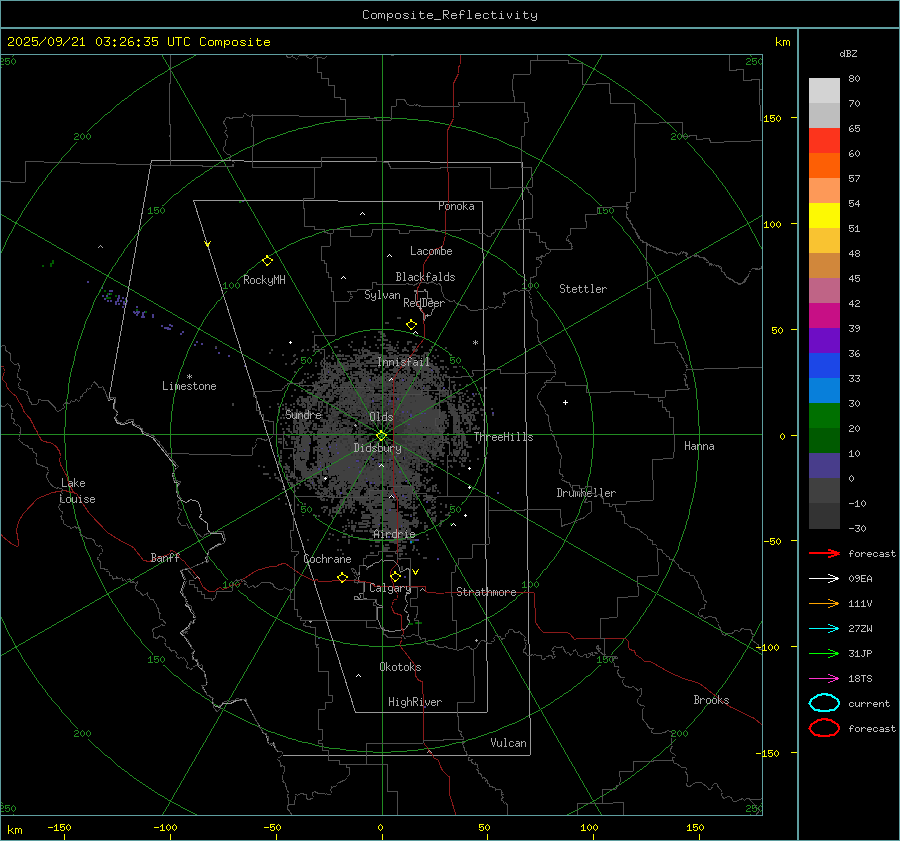The width and height of the screenshot is (900, 841).
Task: Click the yellow diamond marker below Cochrane
Action: [342, 578]
